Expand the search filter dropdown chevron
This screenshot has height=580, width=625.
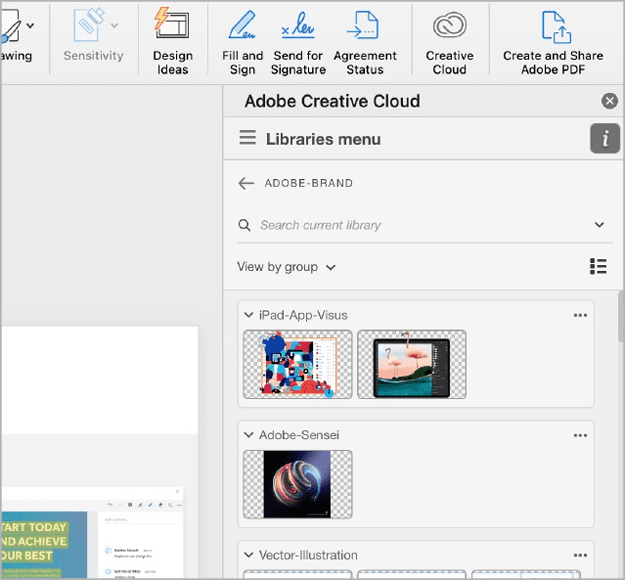[x=599, y=225]
